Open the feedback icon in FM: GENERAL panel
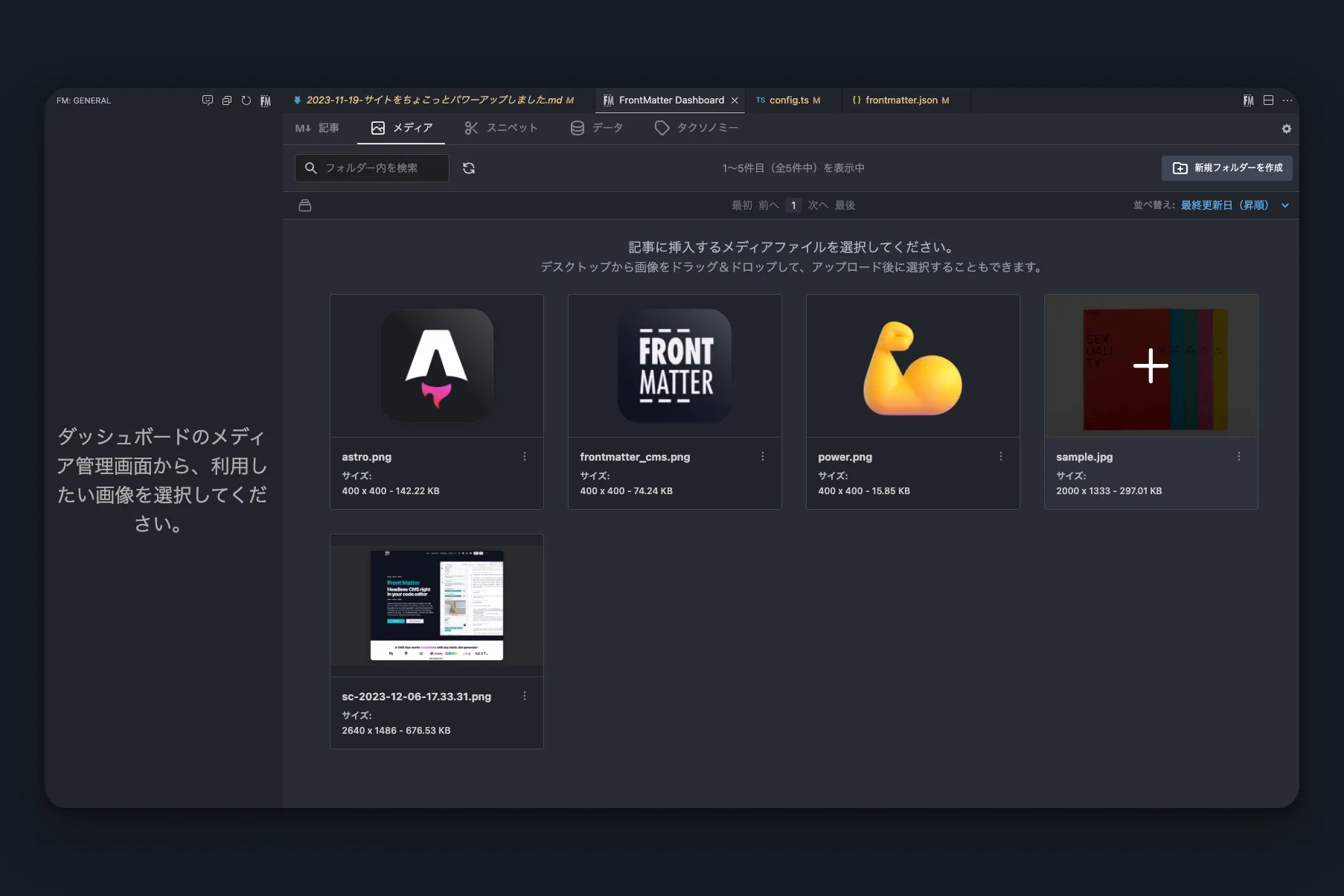Screen dimensions: 1344x896 [x=208, y=100]
